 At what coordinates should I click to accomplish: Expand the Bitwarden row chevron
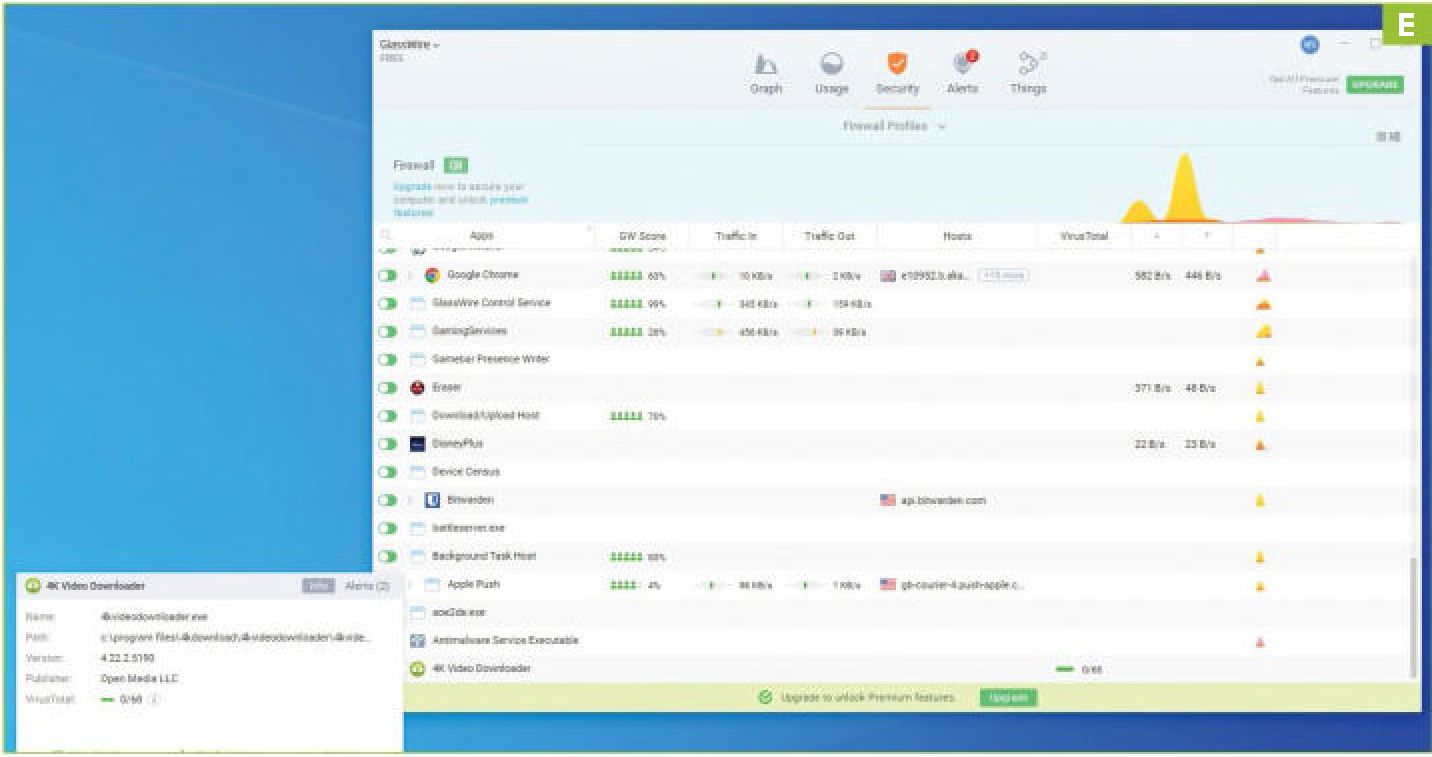(410, 500)
